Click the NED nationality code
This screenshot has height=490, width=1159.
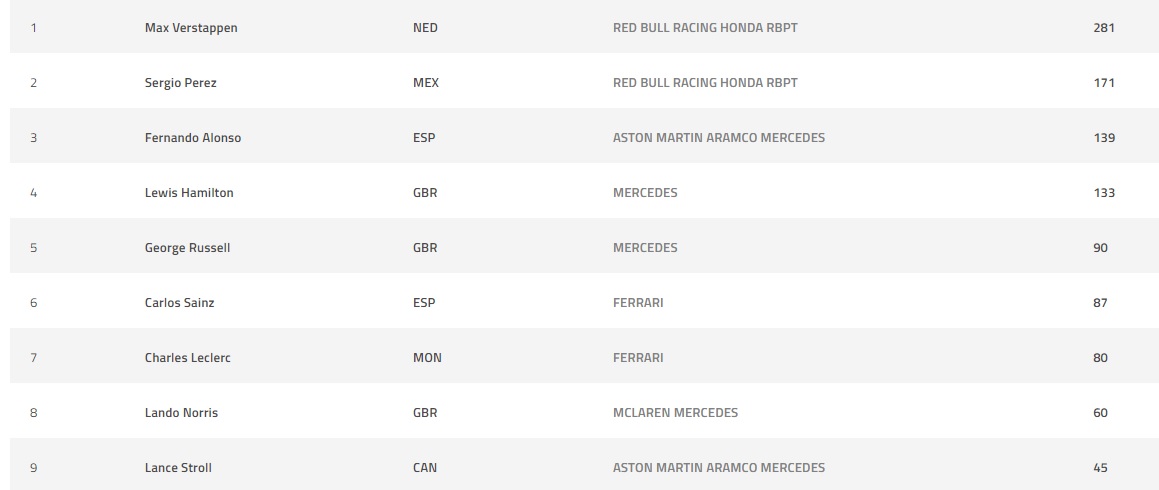(x=425, y=28)
